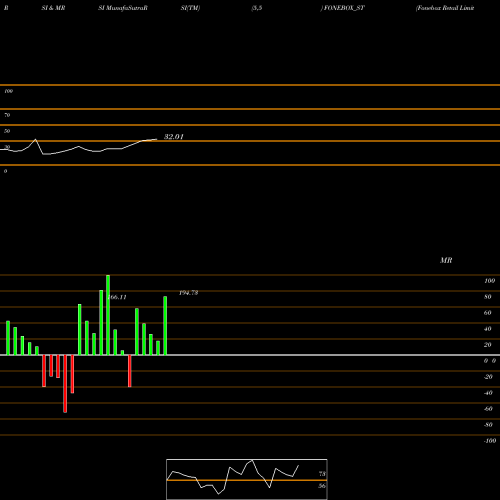Click the -60 label on MR axis

(488, 409)
